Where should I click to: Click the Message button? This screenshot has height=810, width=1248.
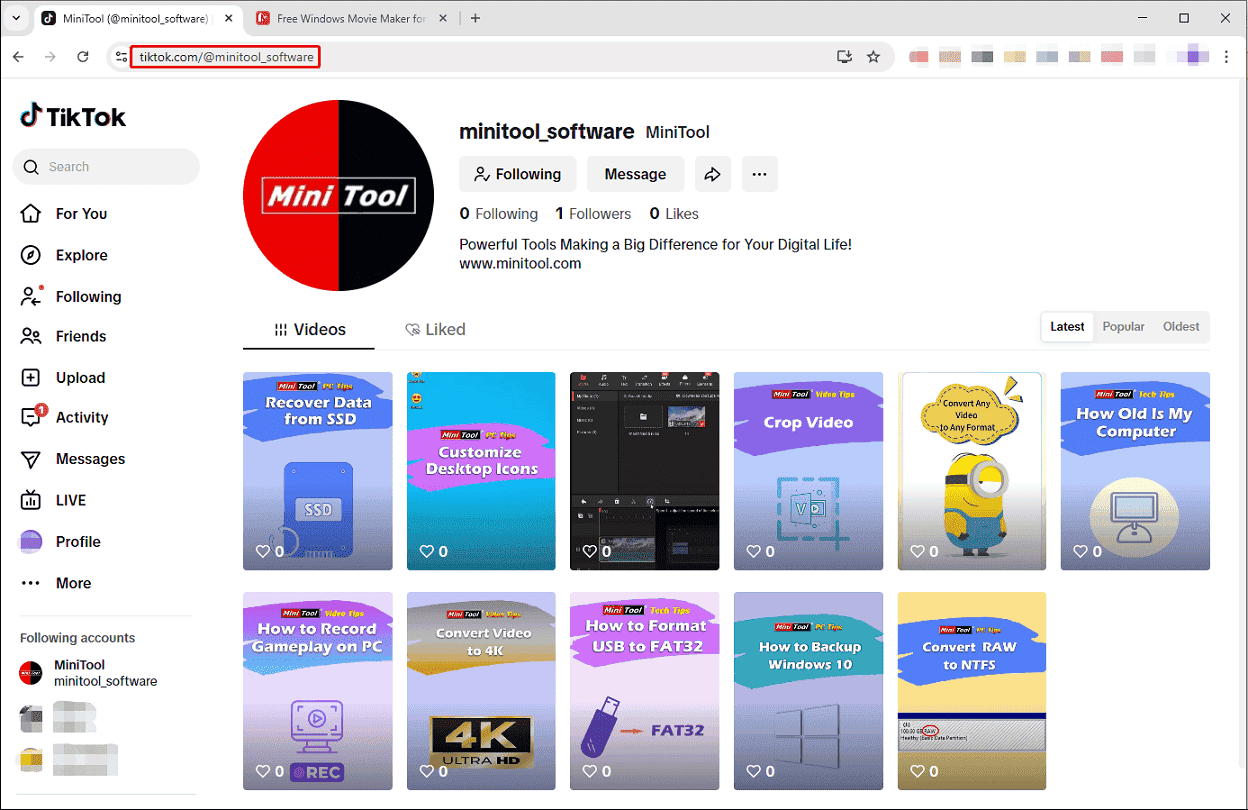click(x=635, y=174)
